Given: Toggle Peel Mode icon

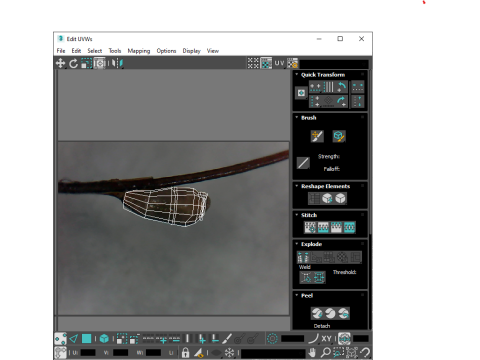Looking at the screenshot, I should 330,313.
